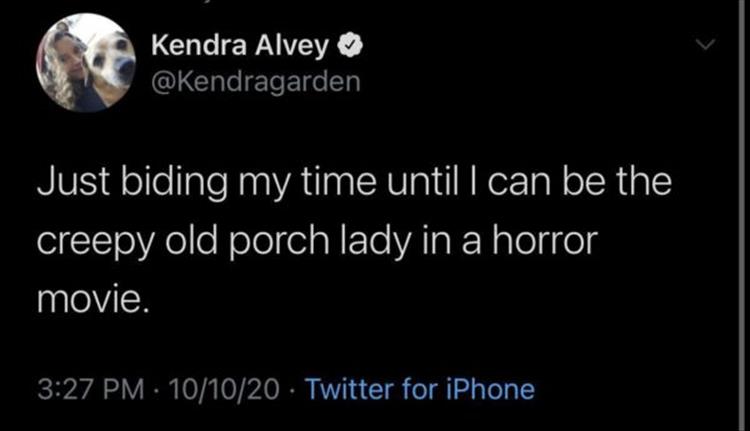Click the Twitter for iPhone source link
The height and width of the screenshot is (431, 750).
click(418, 389)
